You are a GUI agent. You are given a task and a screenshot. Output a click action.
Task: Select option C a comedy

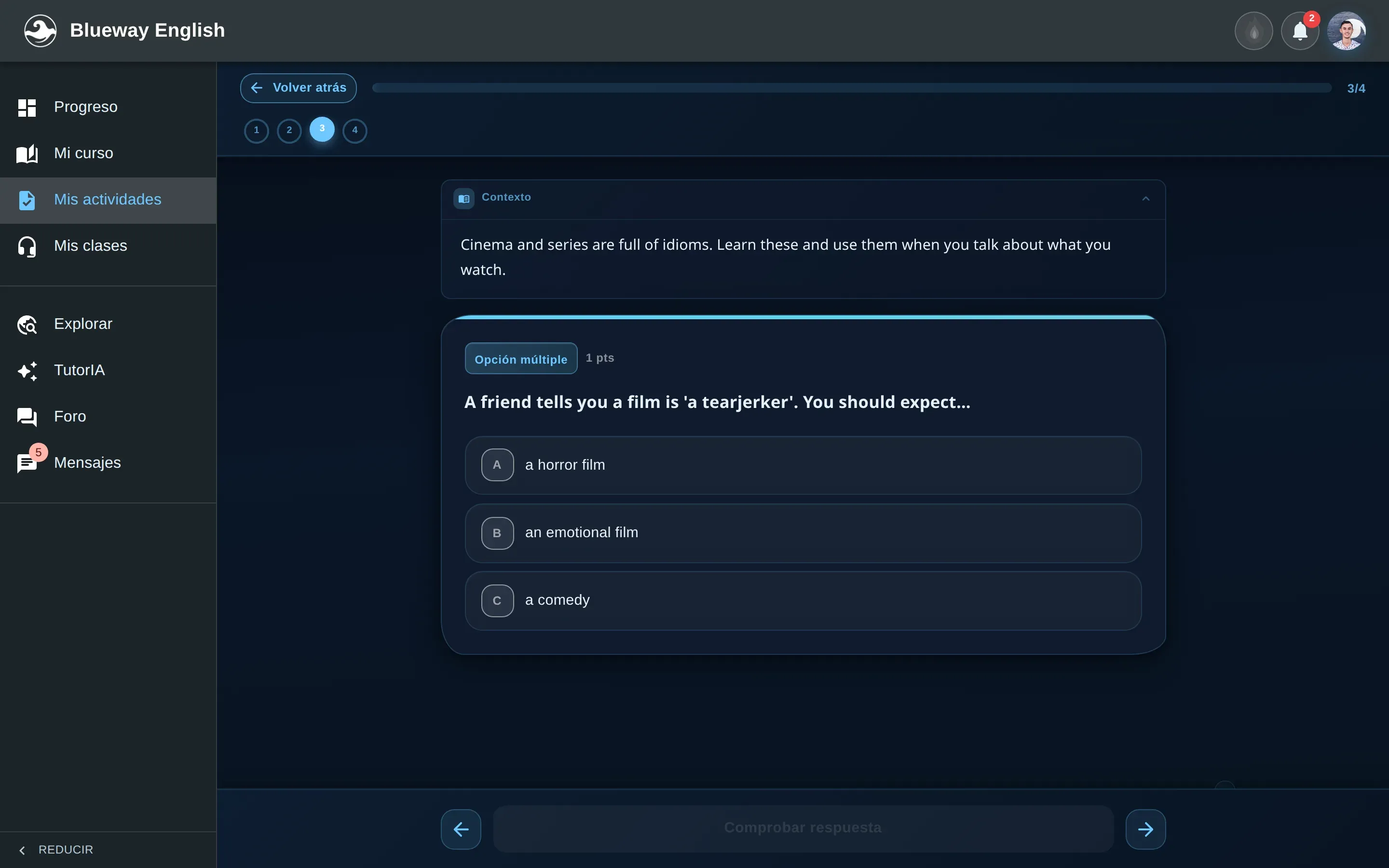click(x=803, y=600)
